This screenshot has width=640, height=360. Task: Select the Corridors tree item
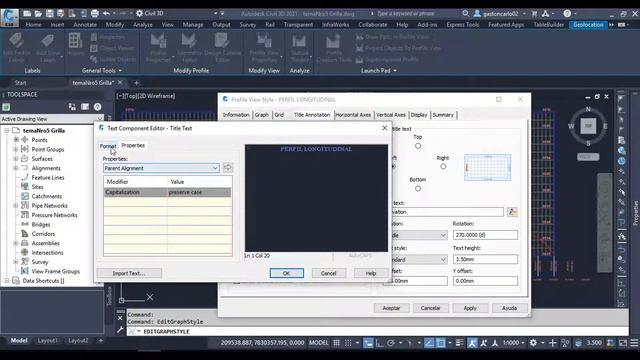click(43, 234)
